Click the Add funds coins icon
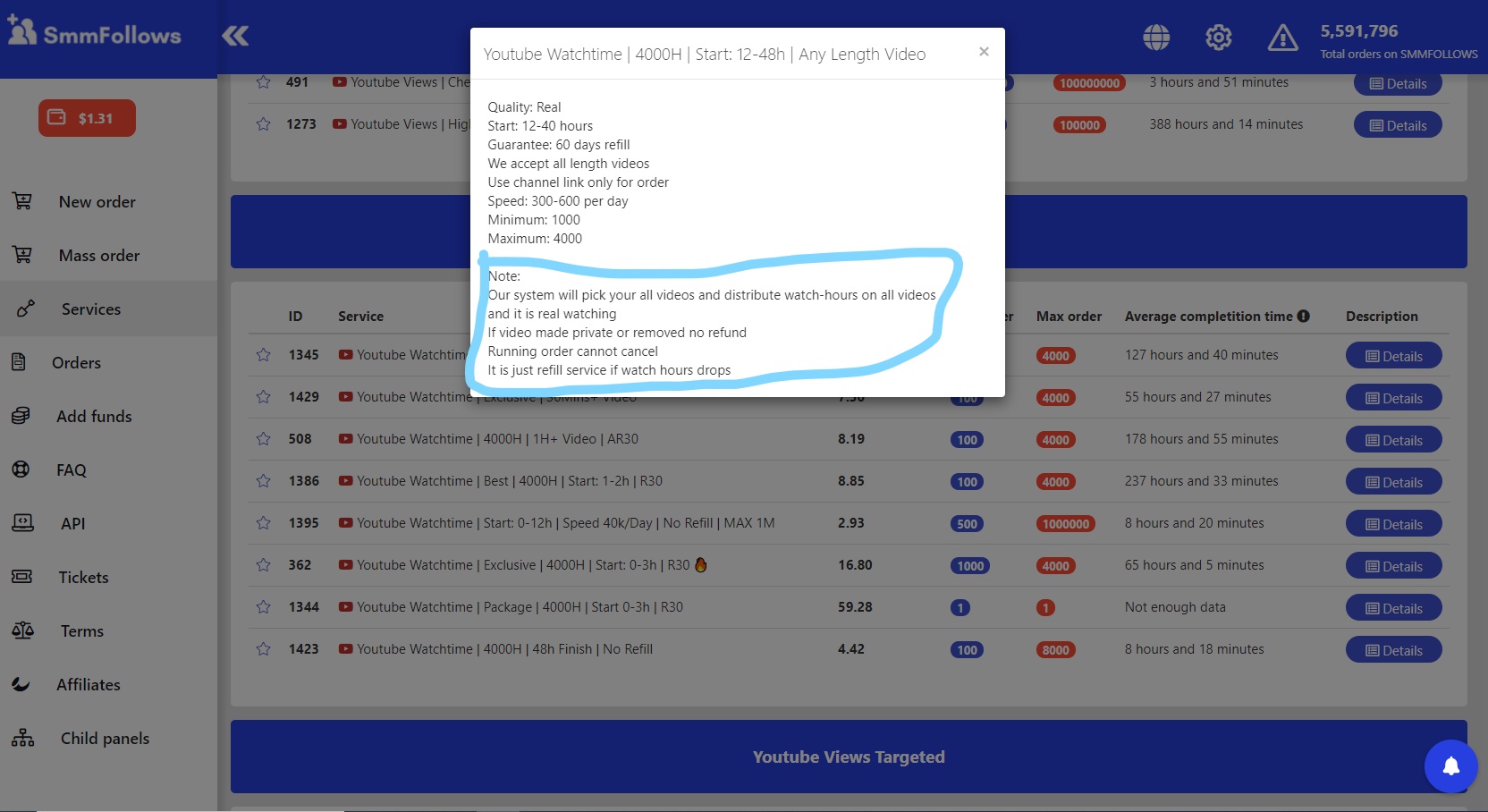This screenshot has width=1488, height=812. [21, 416]
